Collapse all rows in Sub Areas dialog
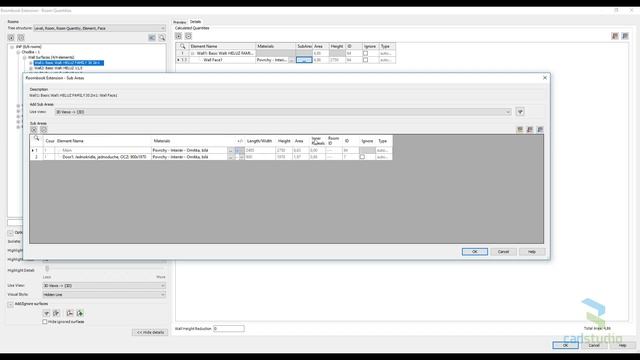 pyautogui.click(x=44, y=130)
